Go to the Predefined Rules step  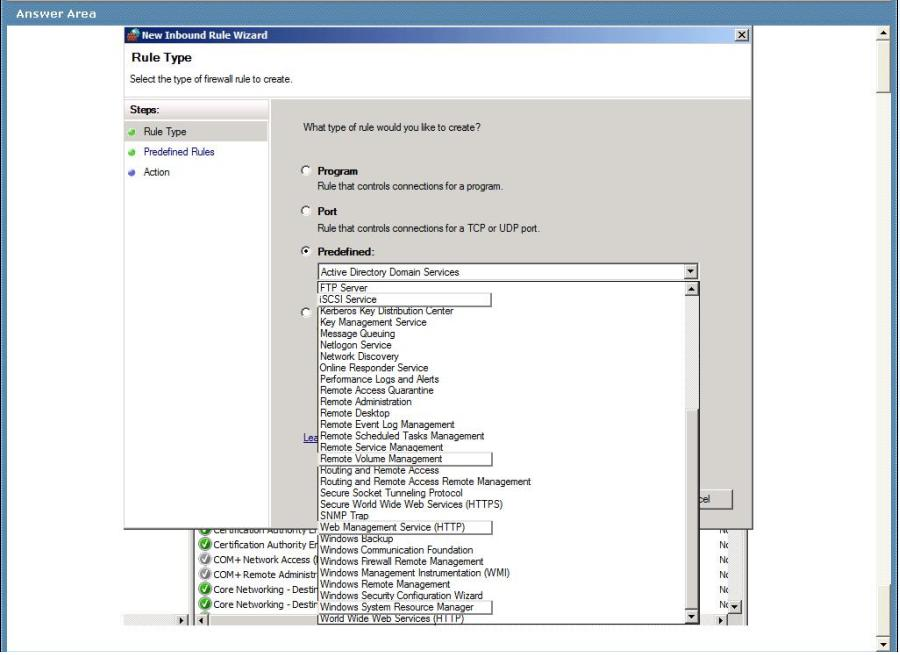coord(179,152)
